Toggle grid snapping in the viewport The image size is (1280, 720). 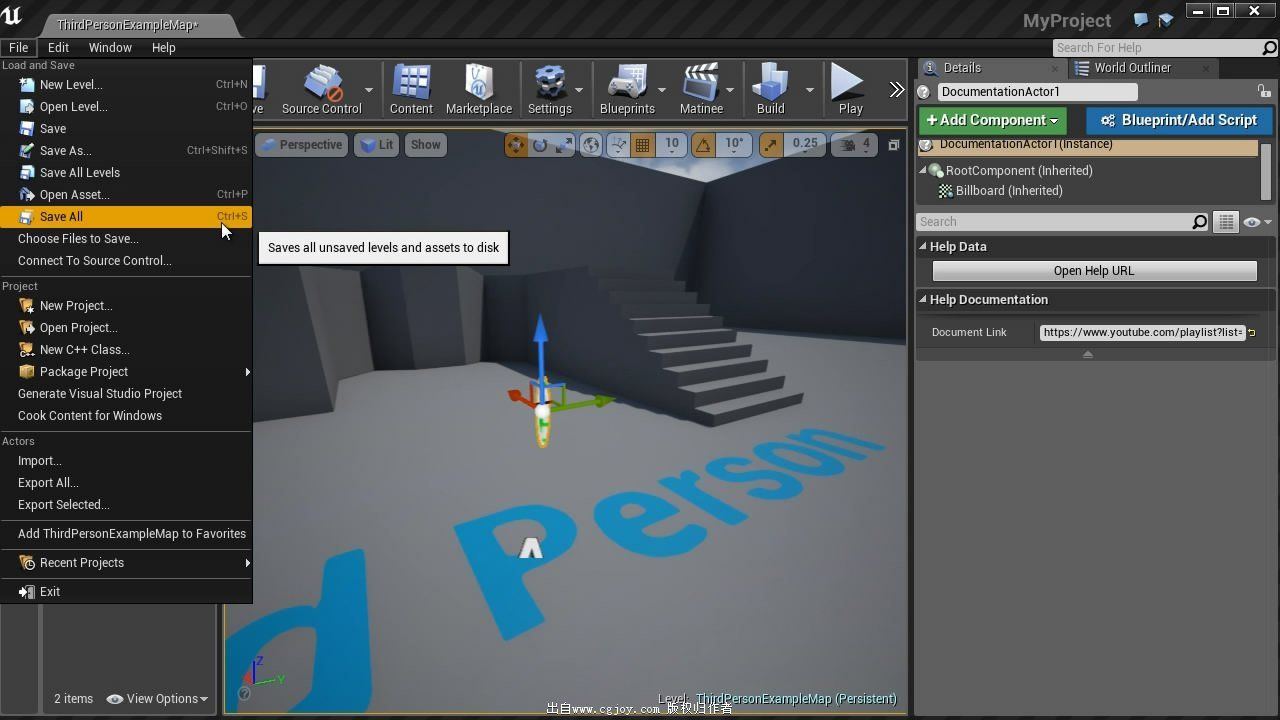[643, 145]
